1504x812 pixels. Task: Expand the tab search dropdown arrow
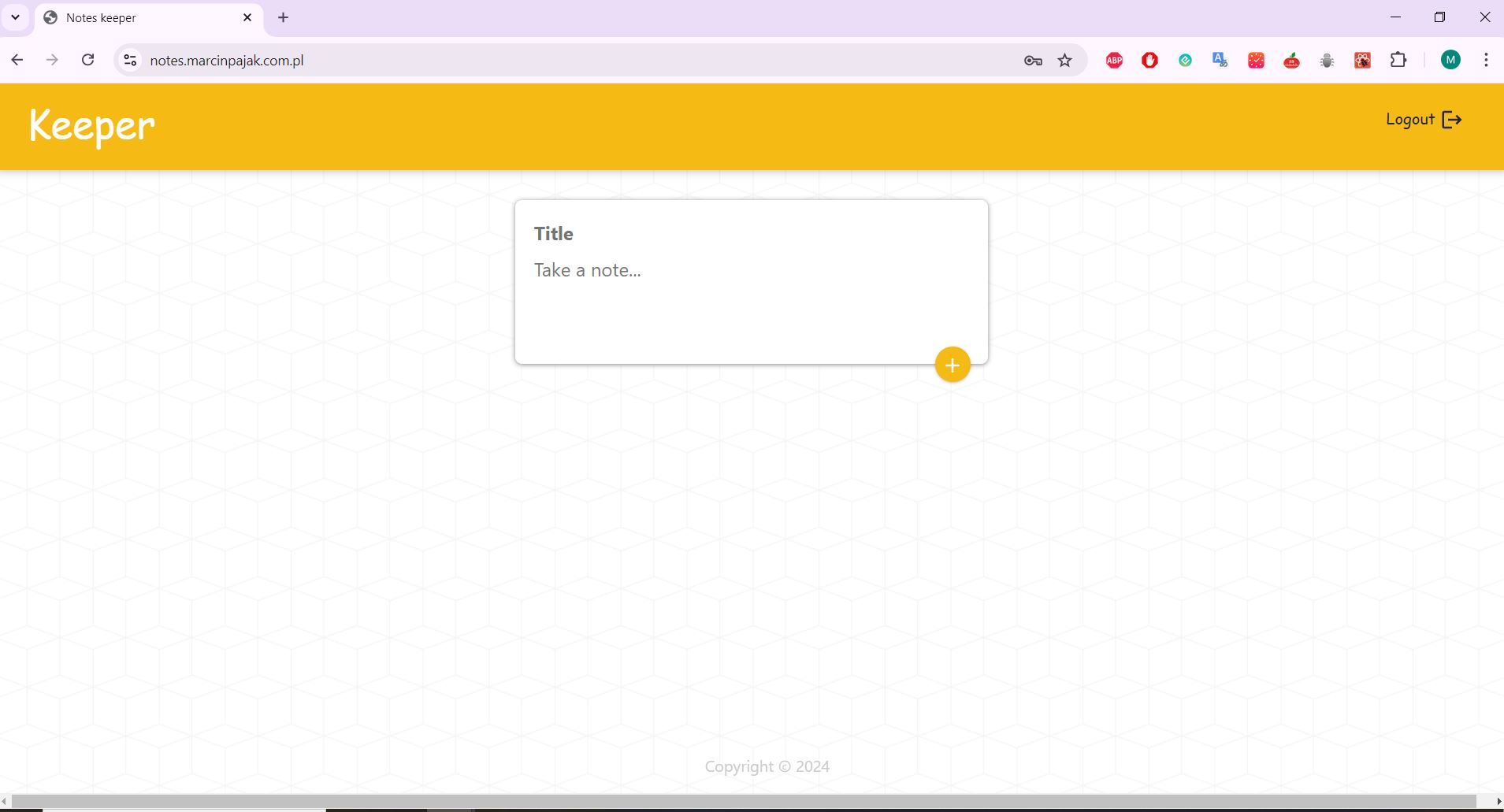click(x=15, y=17)
